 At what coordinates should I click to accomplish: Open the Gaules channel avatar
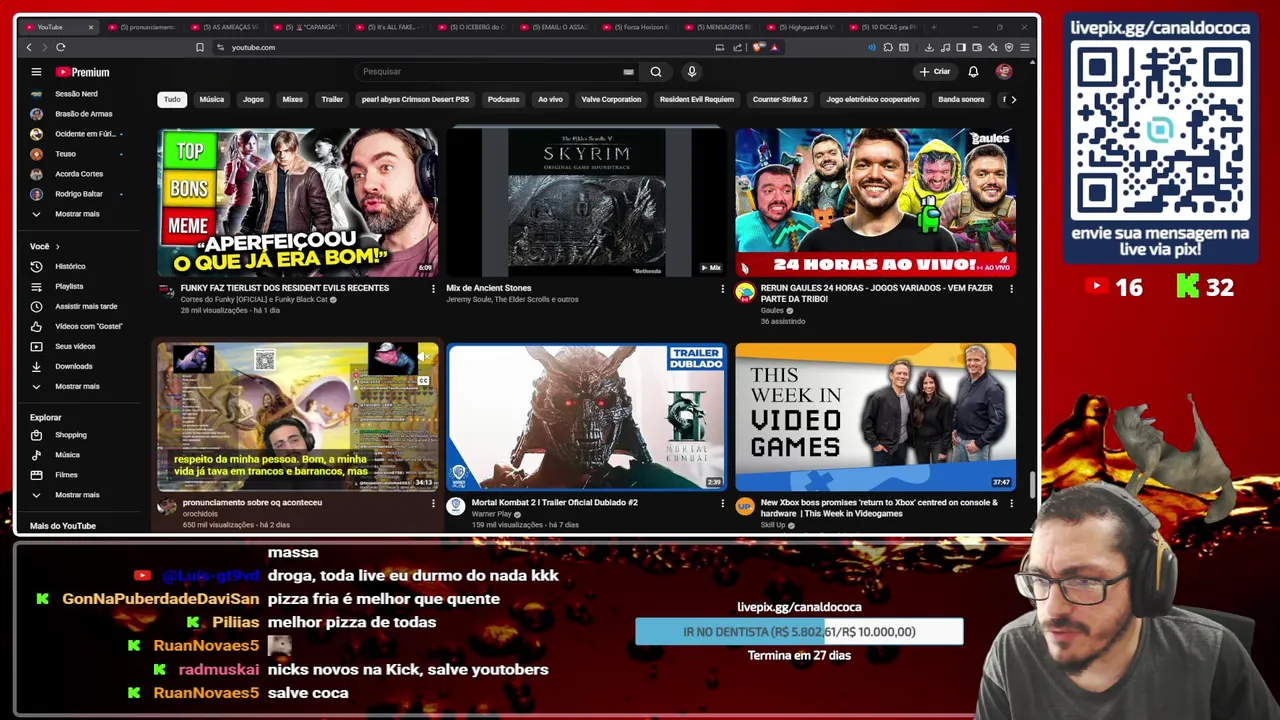(x=745, y=292)
